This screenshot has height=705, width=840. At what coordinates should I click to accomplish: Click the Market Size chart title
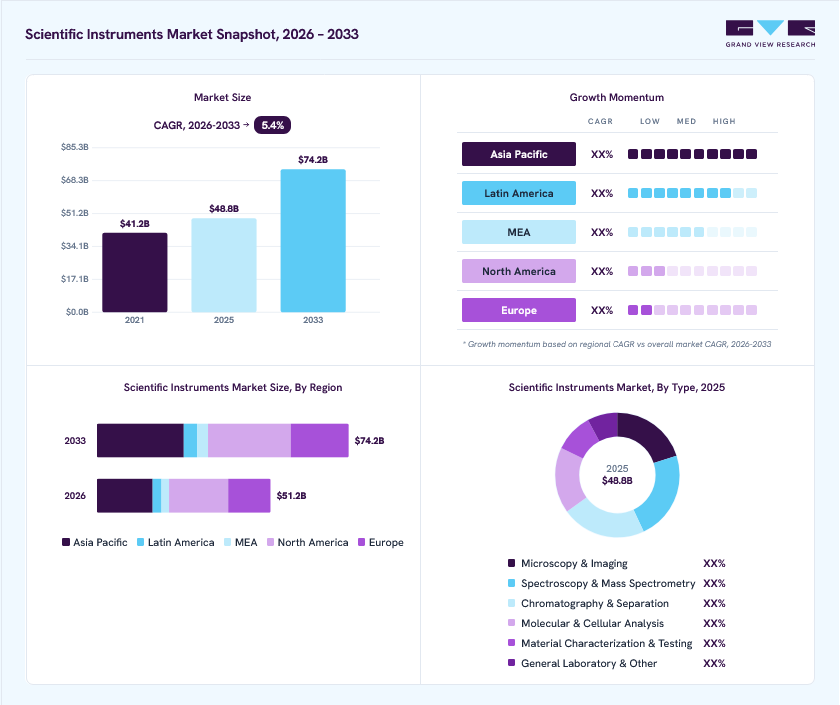222,98
